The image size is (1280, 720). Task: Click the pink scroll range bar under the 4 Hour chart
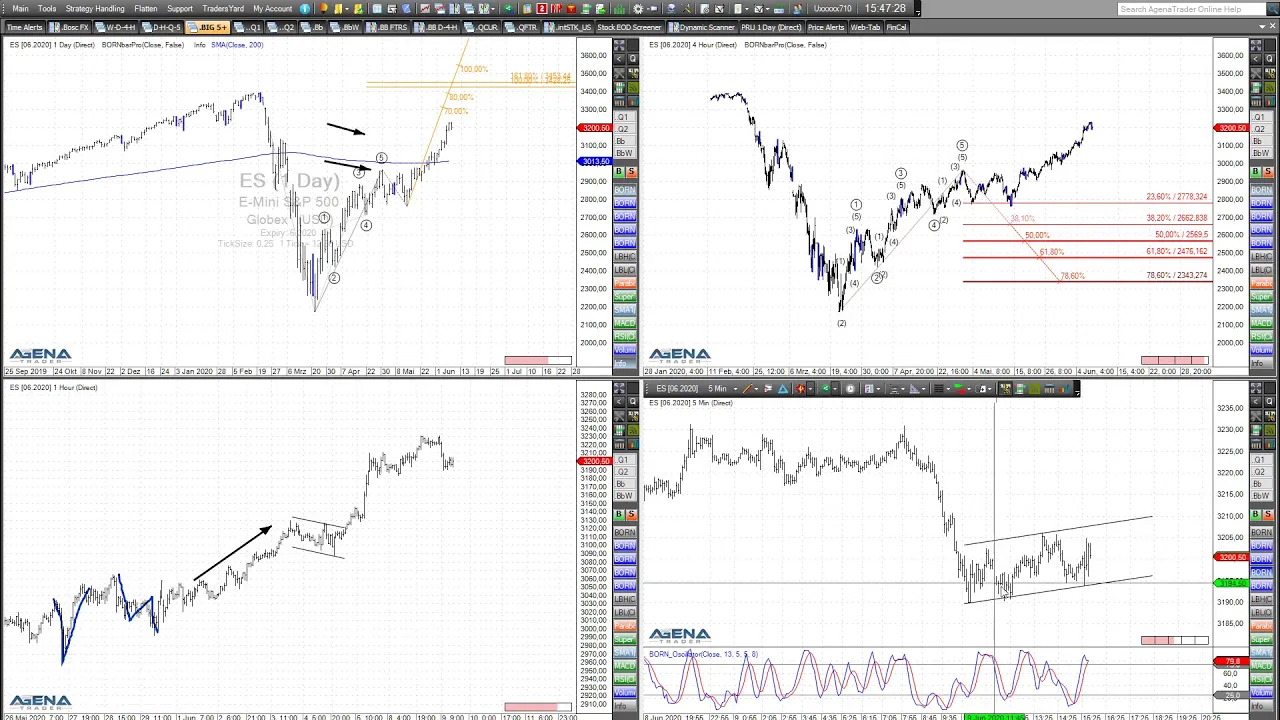pos(1174,360)
